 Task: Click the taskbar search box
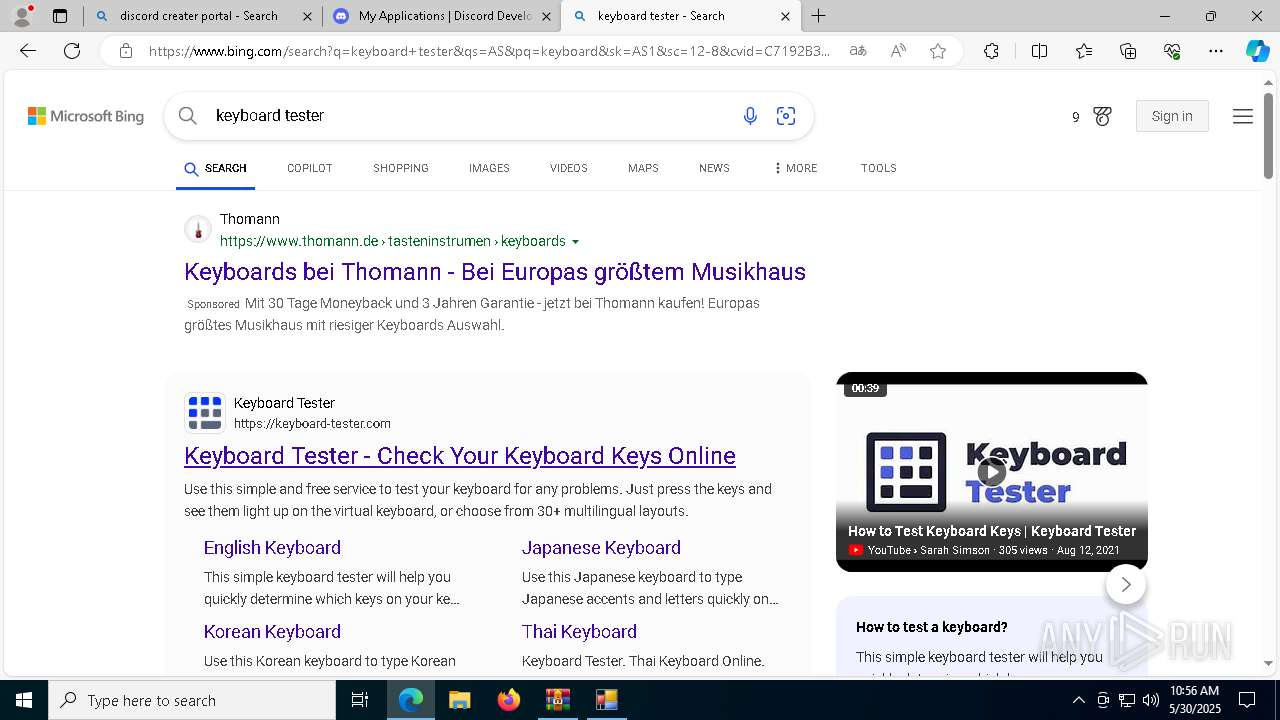pyautogui.click(x=192, y=700)
